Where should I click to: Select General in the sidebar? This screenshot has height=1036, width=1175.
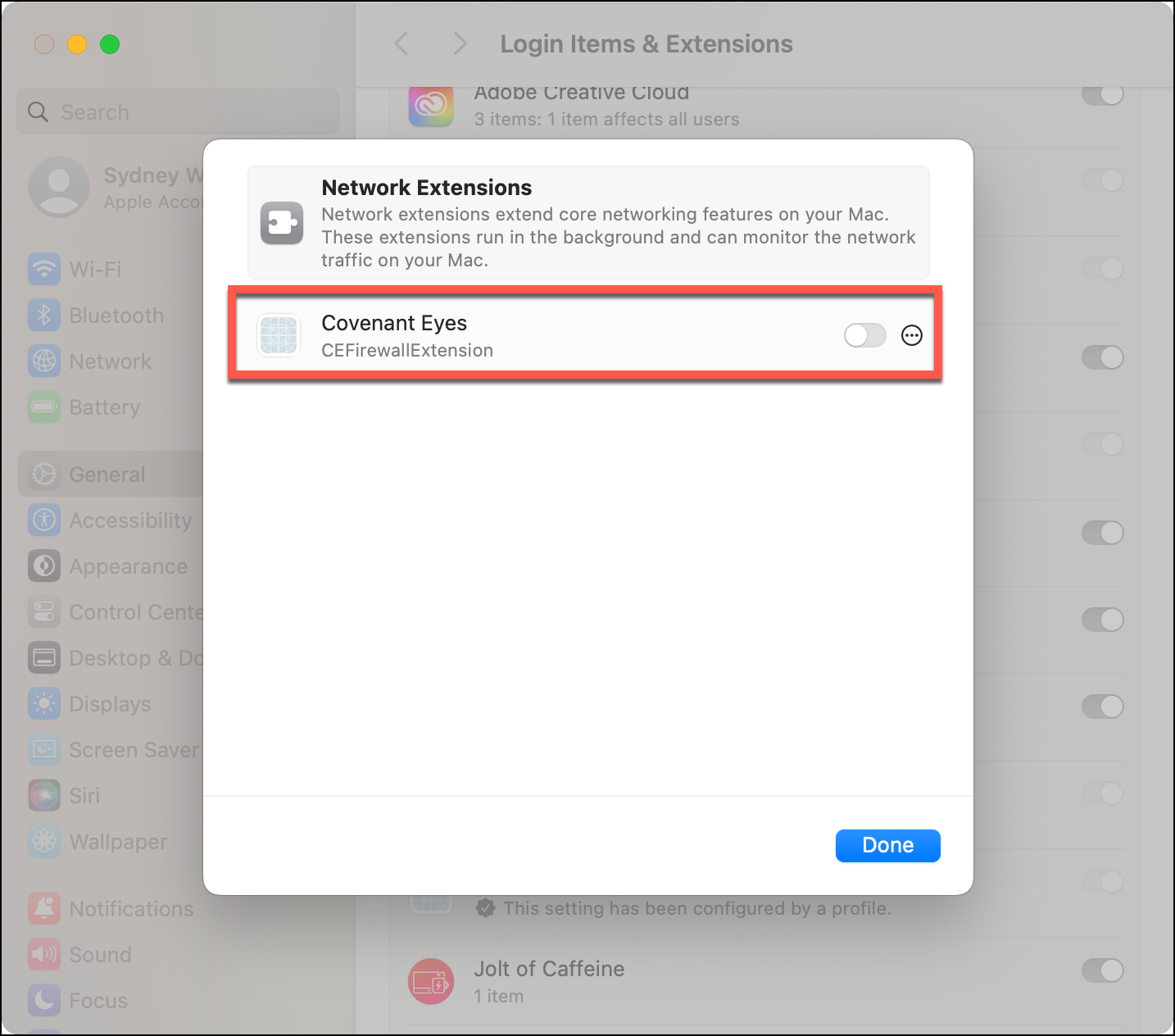pos(111,474)
